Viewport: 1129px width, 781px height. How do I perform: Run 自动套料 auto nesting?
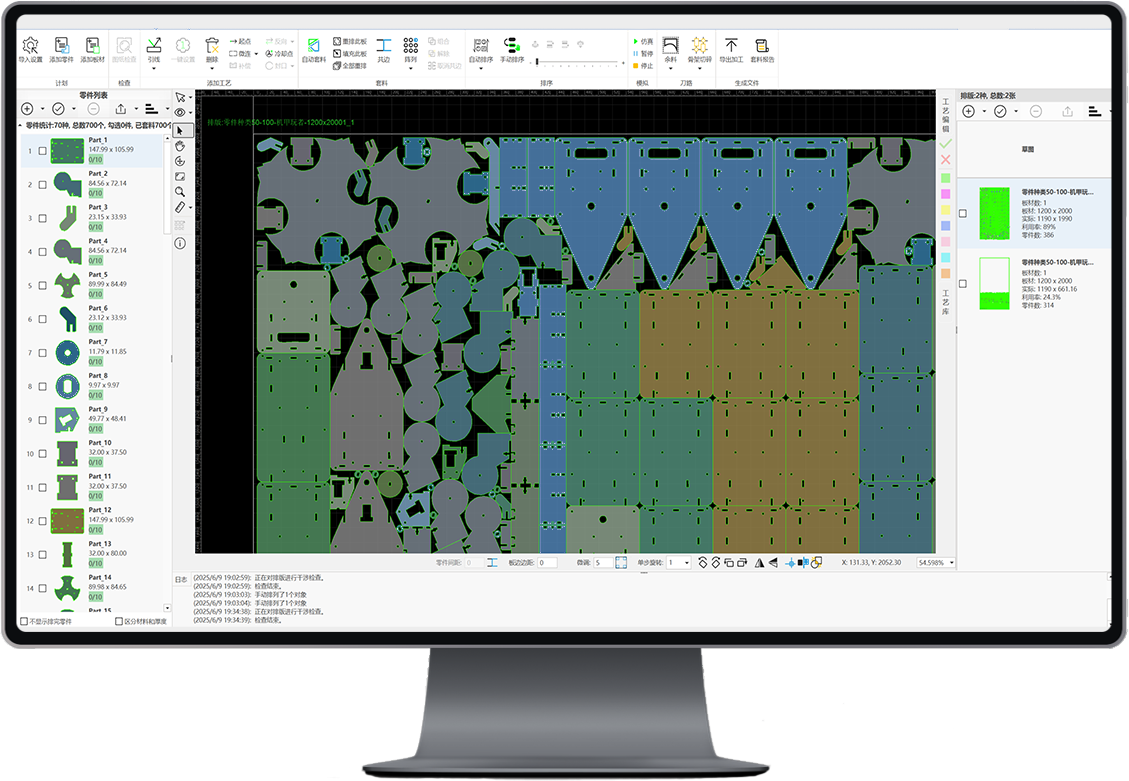(314, 49)
